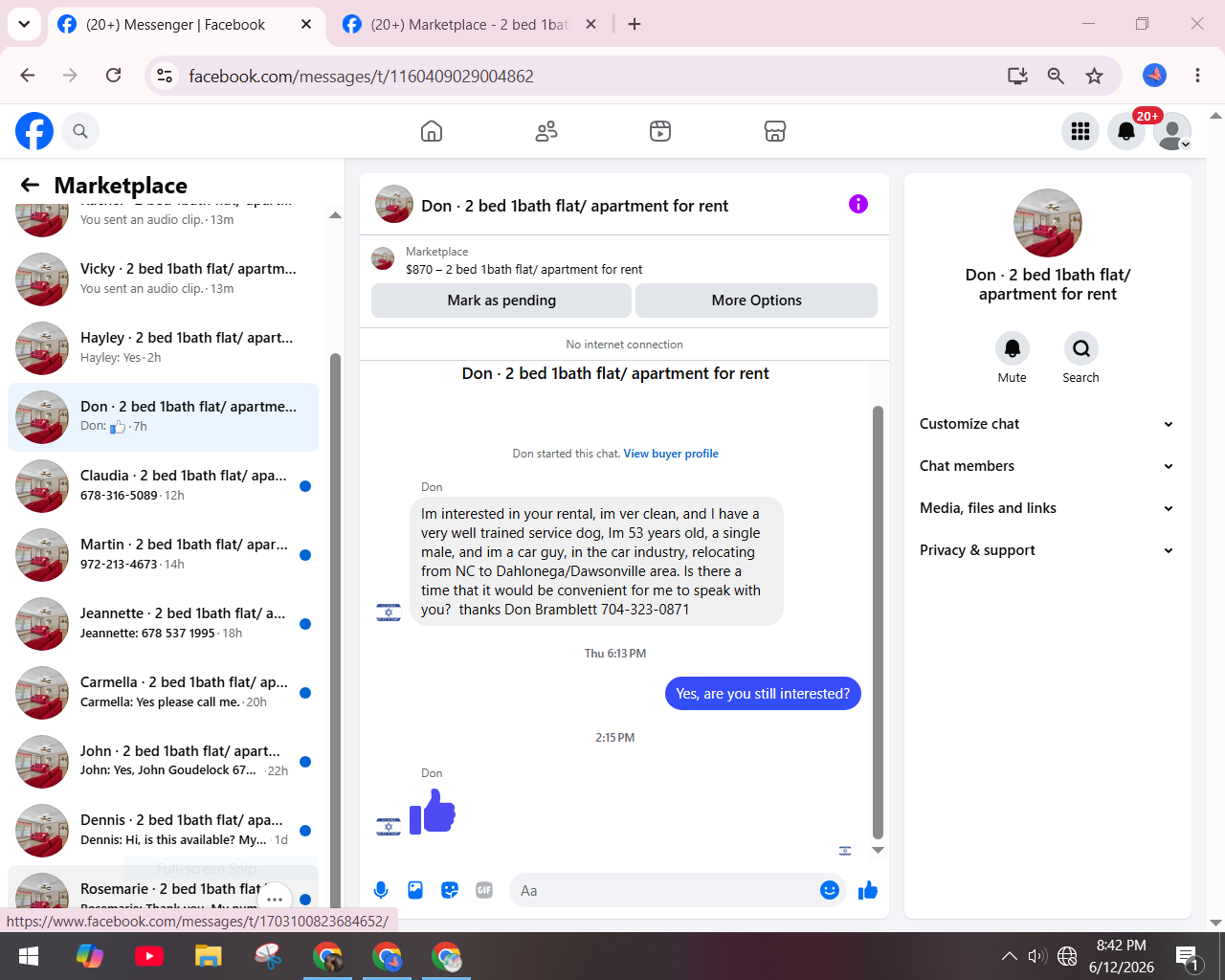The width and height of the screenshot is (1225, 980).
Task: Expand Media, files and links section
Action: pyautogui.click(x=1047, y=508)
